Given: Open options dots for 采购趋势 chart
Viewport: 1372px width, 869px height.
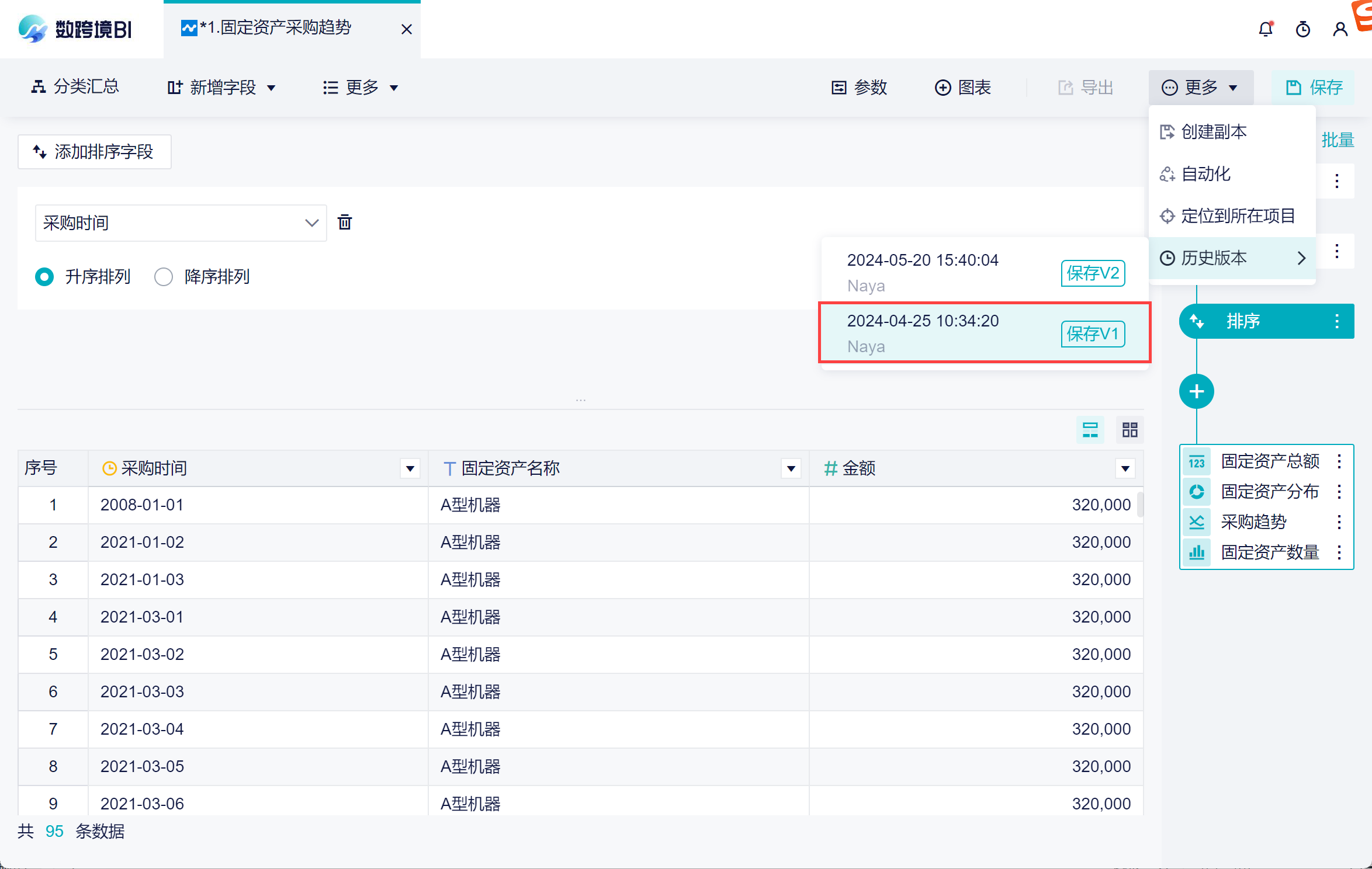Looking at the screenshot, I should pyautogui.click(x=1339, y=522).
